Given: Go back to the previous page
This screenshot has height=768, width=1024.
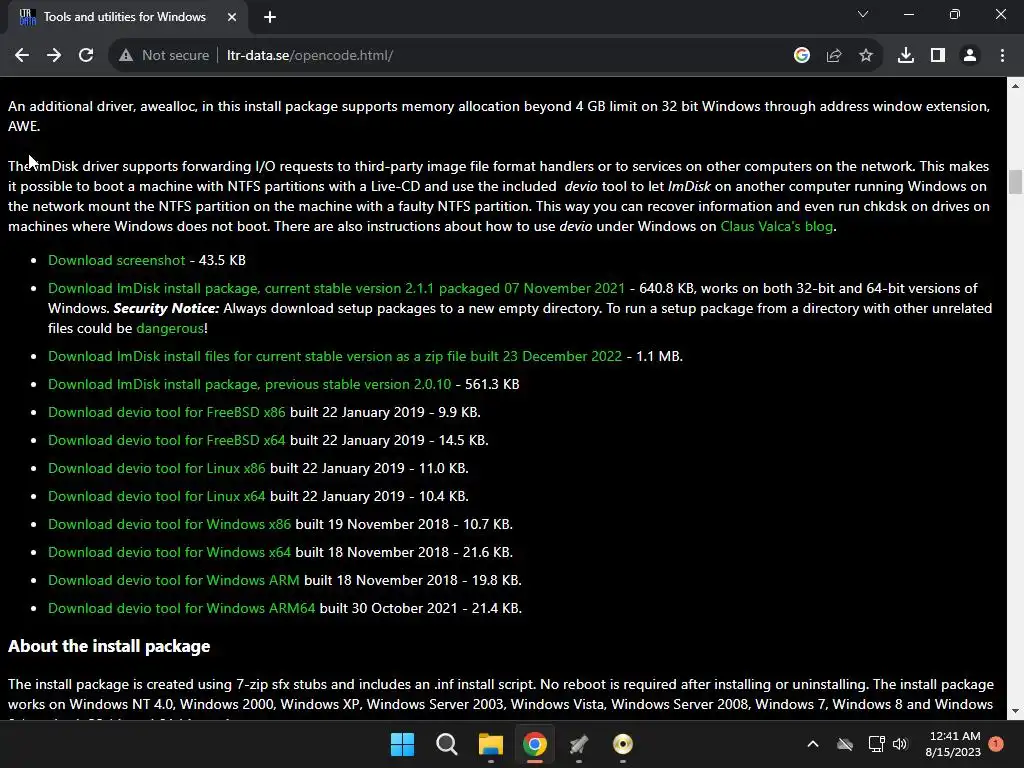Looking at the screenshot, I should [22, 56].
